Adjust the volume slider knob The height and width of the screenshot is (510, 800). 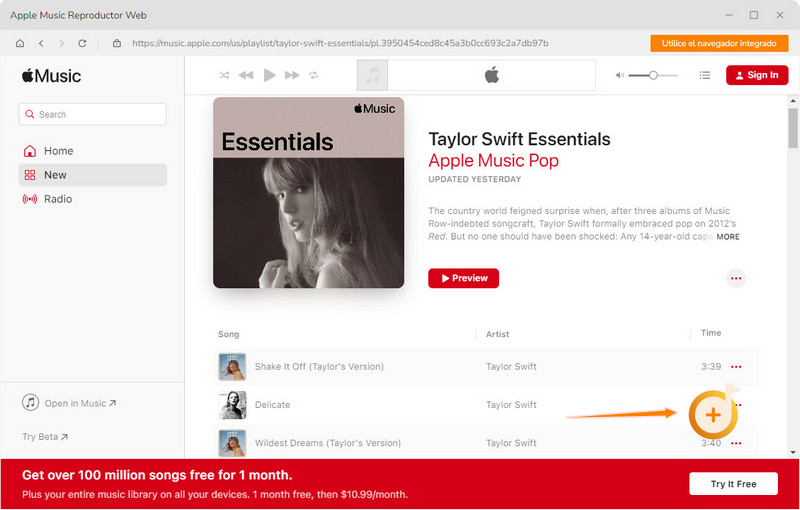[653, 75]
